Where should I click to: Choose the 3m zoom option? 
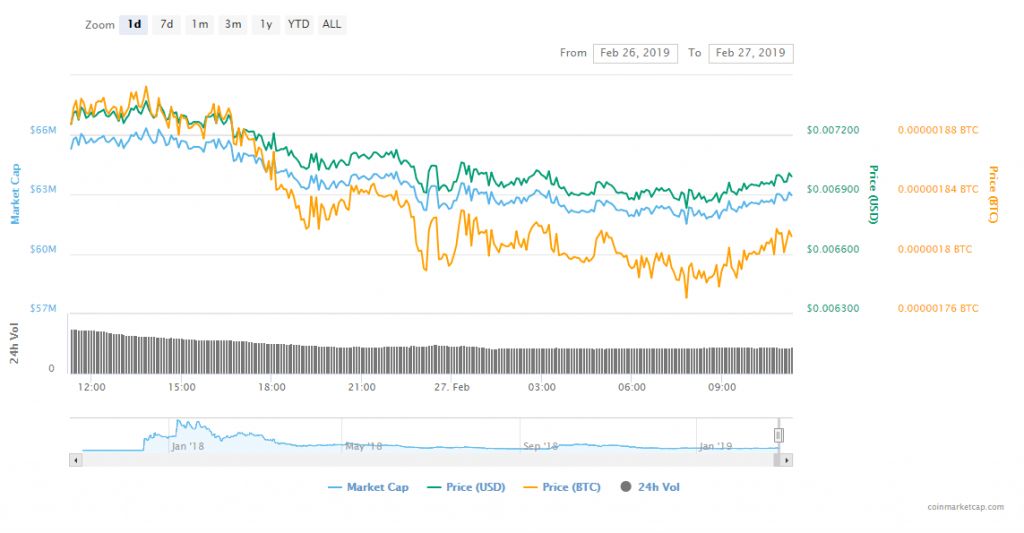click(x=233, y=25)
